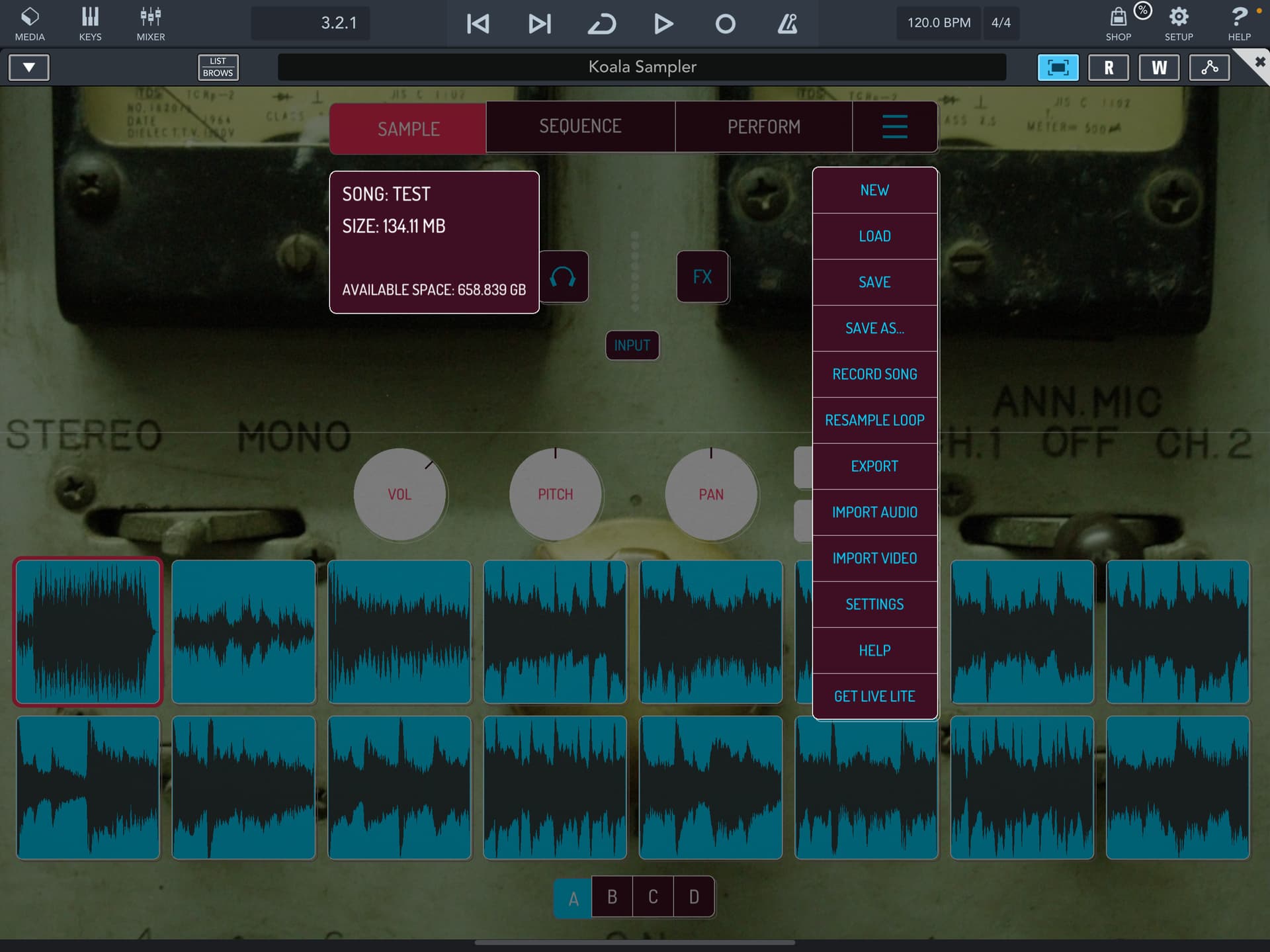Click the routing nodes icon
Image resolution: width=1270 pixels, height=952 pixels.
tap(1209, 67)
